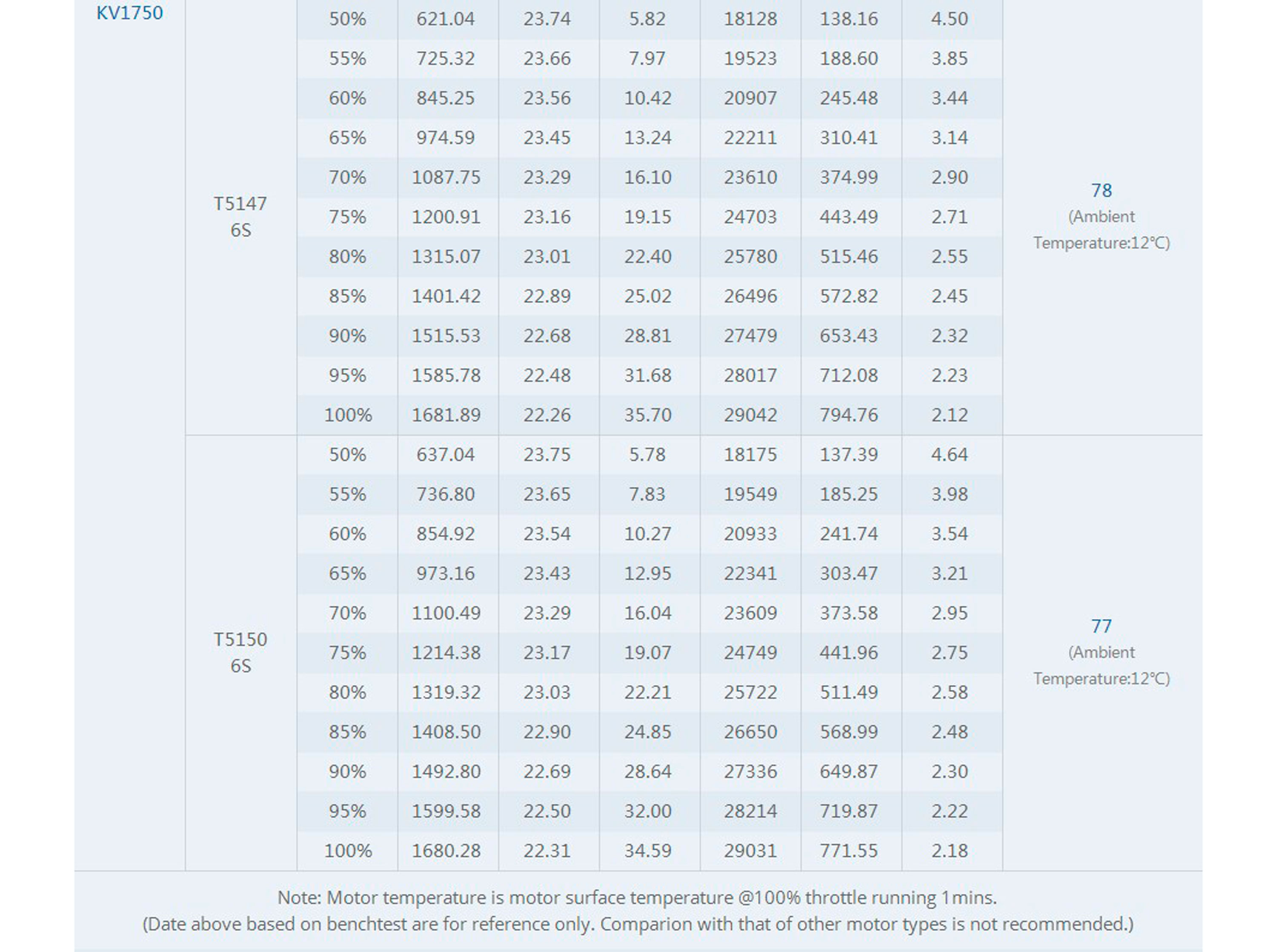Click the 1200.91 thrust cell
The width and height of the screenshot is (1277, 952).
[446, 217]
